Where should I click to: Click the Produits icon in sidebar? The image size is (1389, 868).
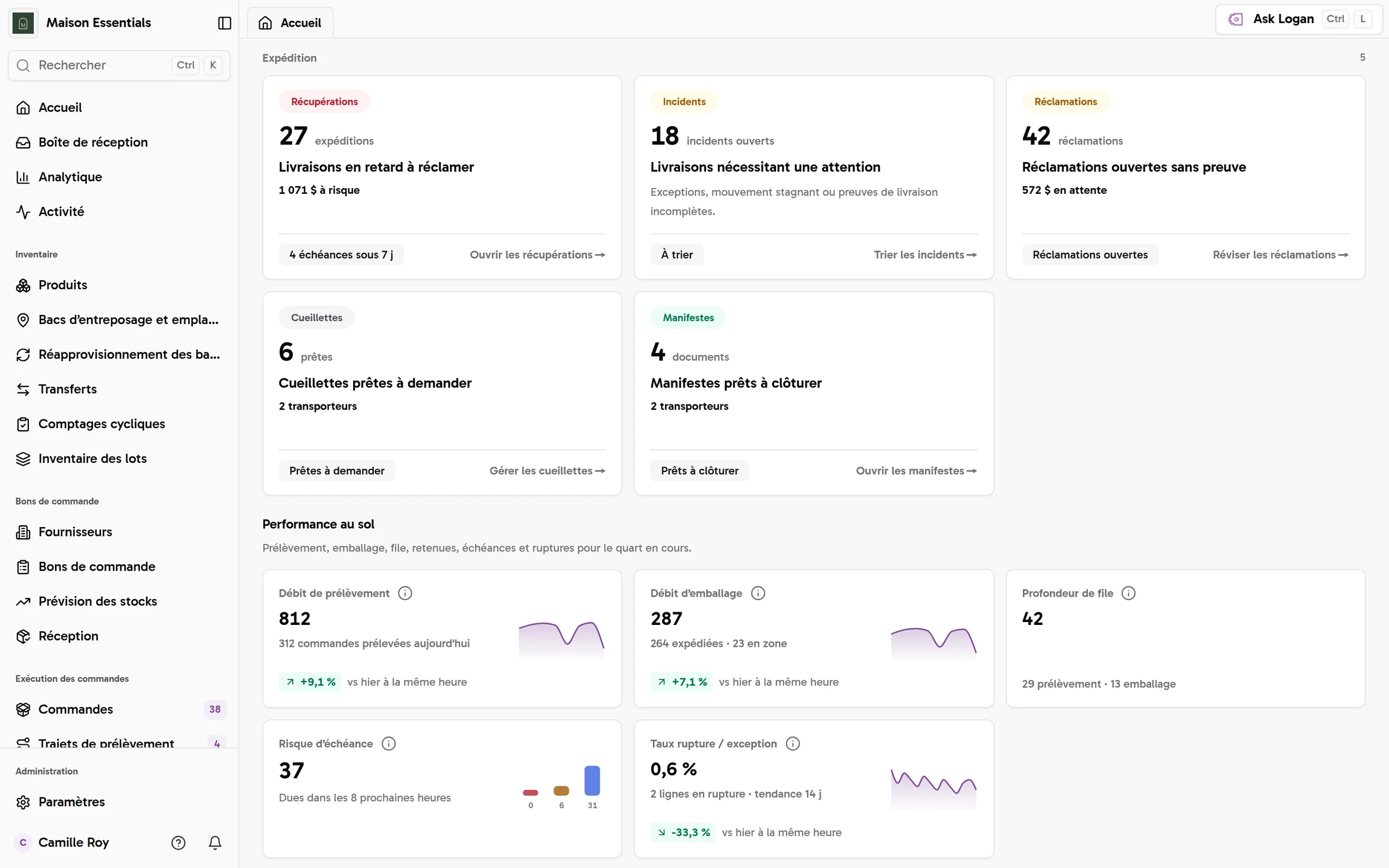point(23,285)
